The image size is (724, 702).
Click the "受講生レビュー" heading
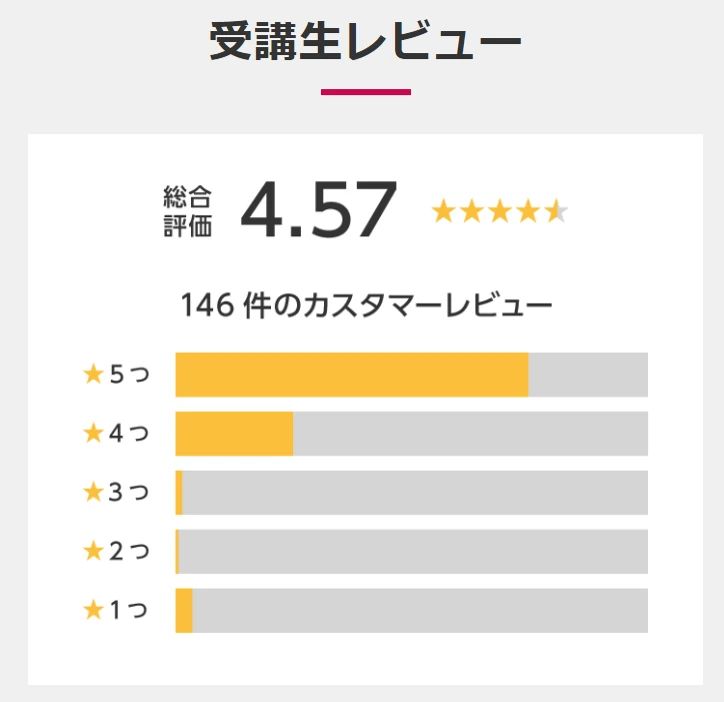click(365, 42)
